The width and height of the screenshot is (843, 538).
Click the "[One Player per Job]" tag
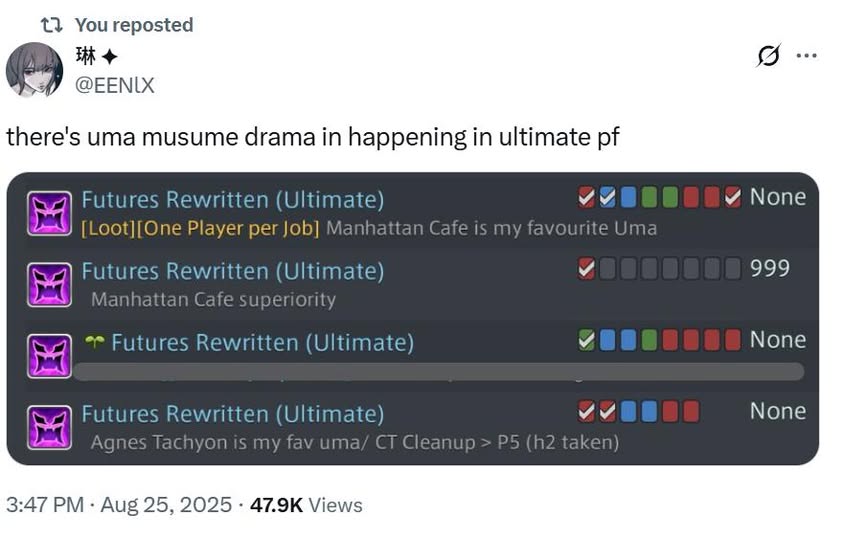tap(227, 228)
